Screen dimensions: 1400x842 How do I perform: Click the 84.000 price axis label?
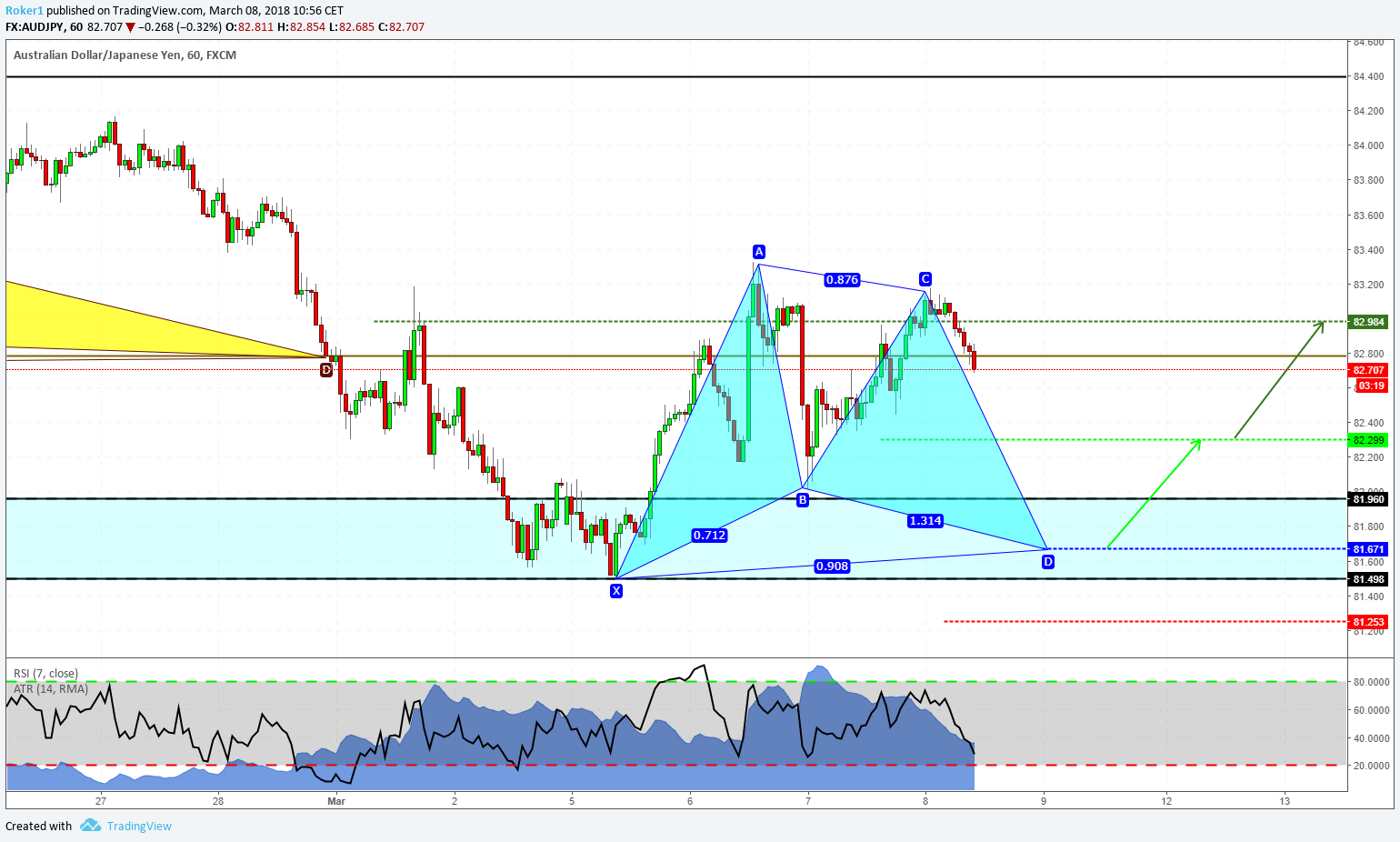1369,145
